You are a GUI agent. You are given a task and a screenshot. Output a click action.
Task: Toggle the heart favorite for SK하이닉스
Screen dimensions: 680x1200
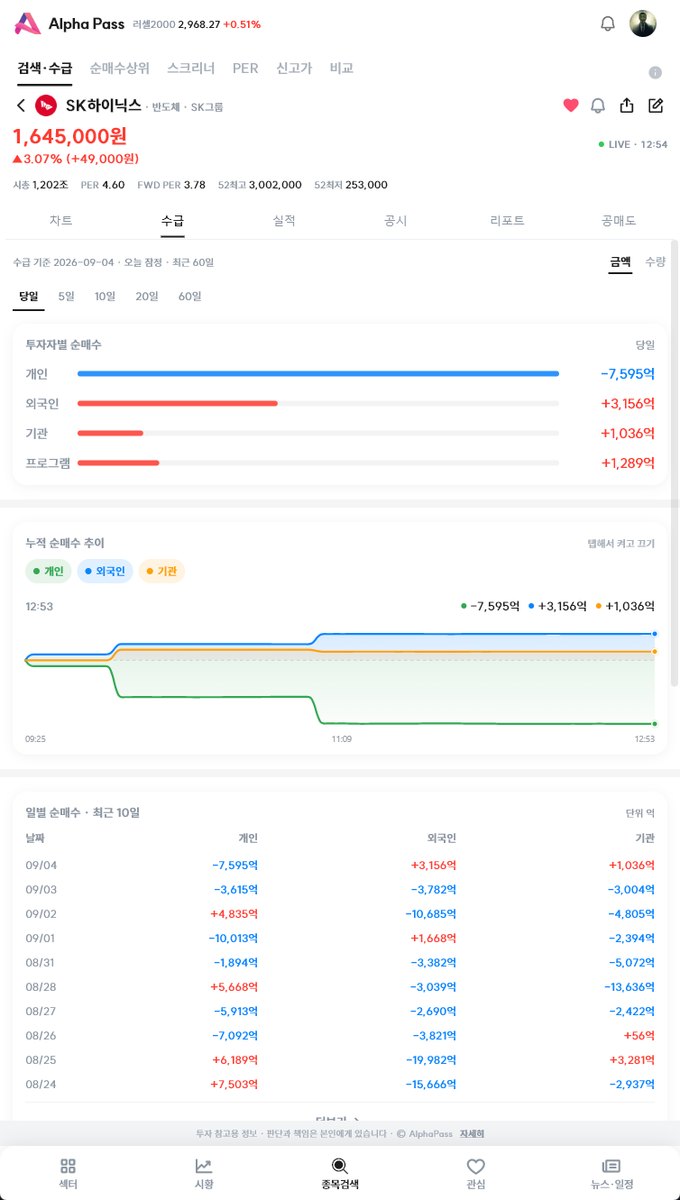point(571,105)
